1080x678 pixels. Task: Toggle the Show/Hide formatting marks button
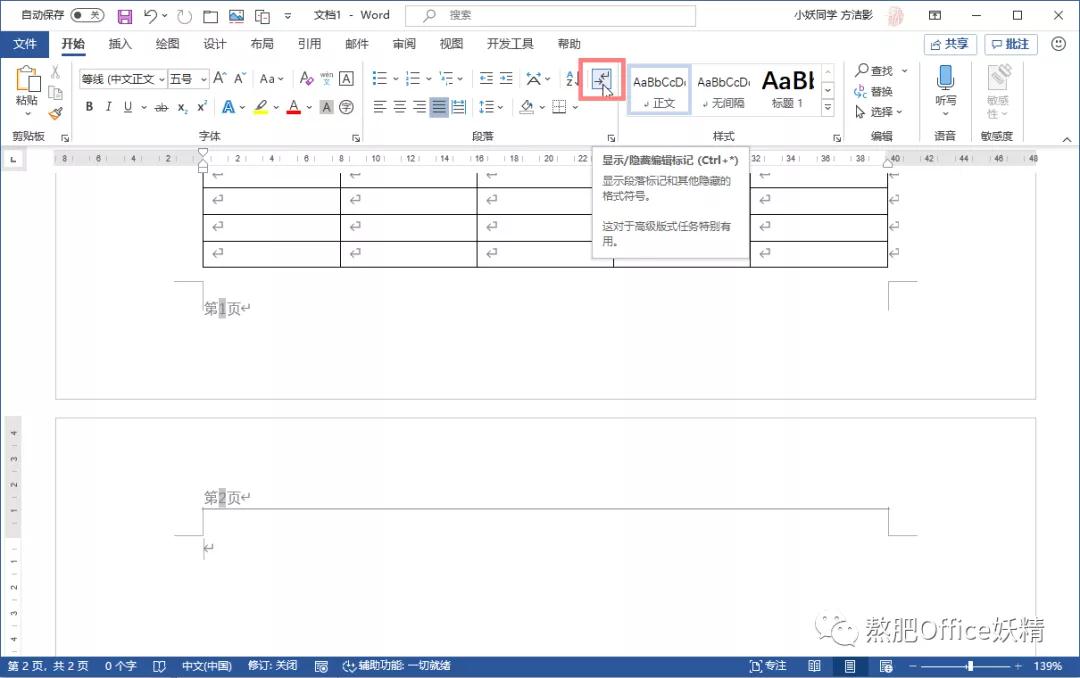(601, 79)
